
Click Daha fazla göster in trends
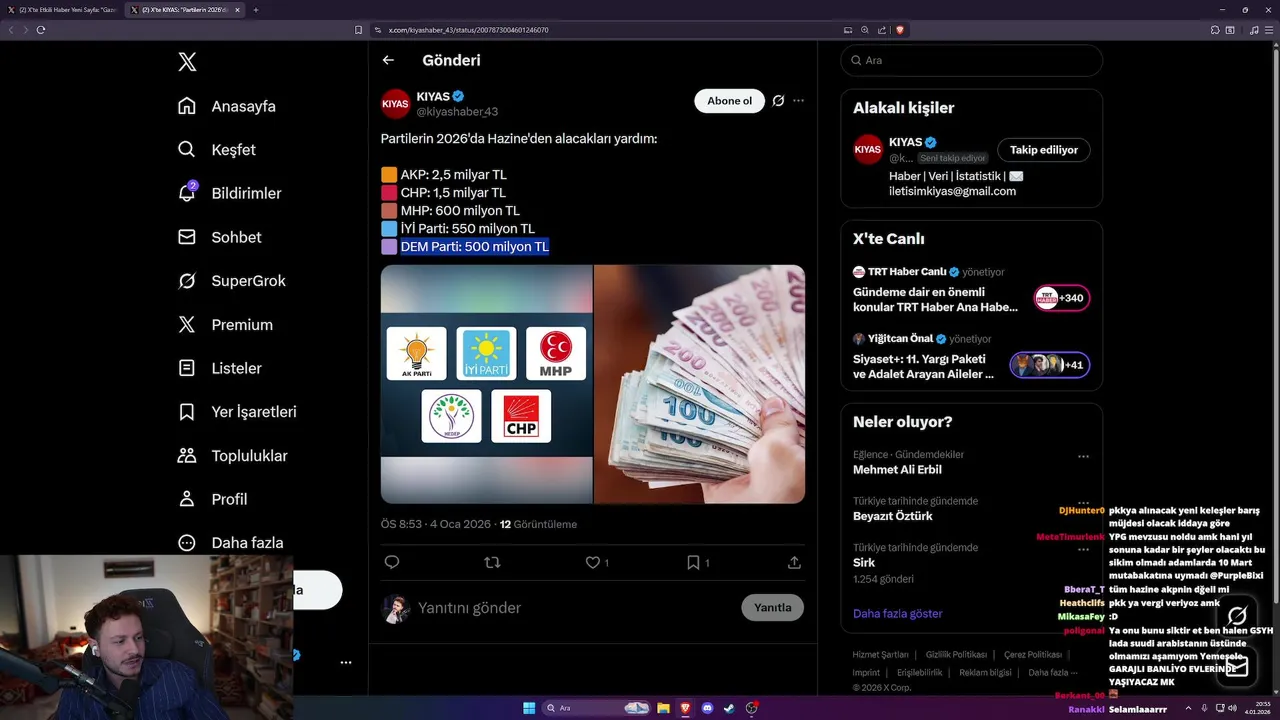(897, 613)
